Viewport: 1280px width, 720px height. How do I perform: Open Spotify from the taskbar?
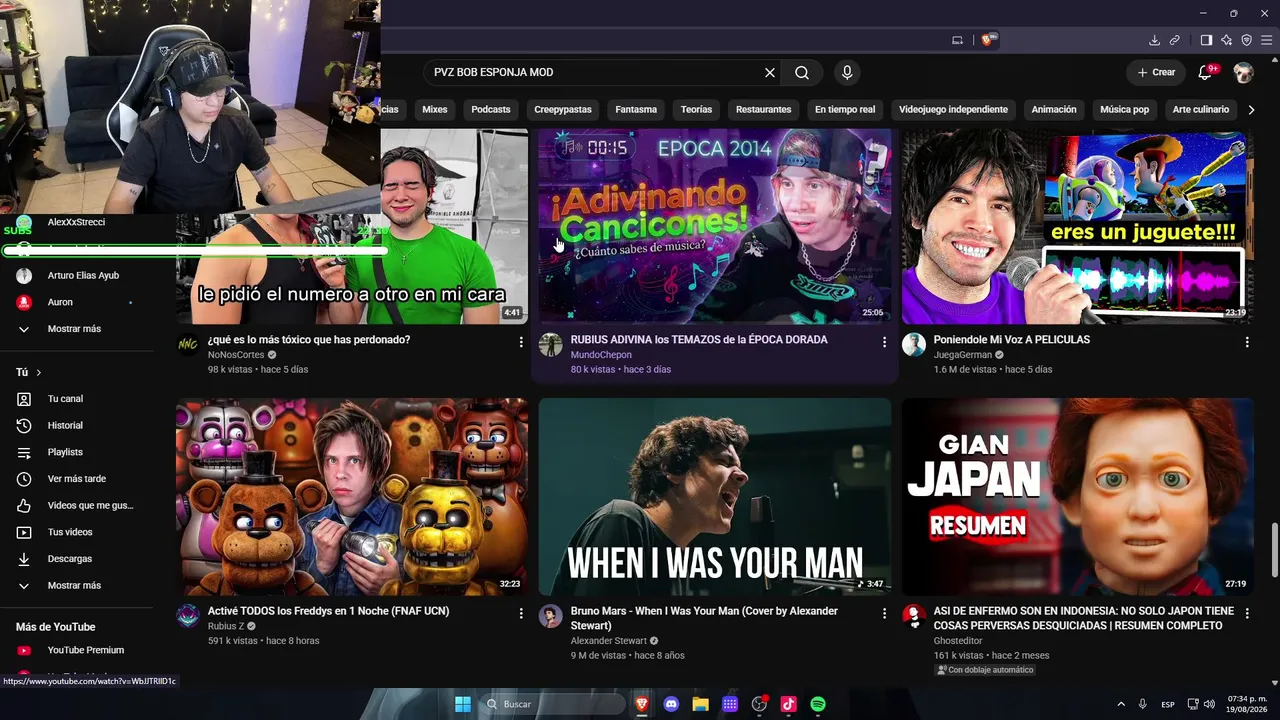coord(818,704)
